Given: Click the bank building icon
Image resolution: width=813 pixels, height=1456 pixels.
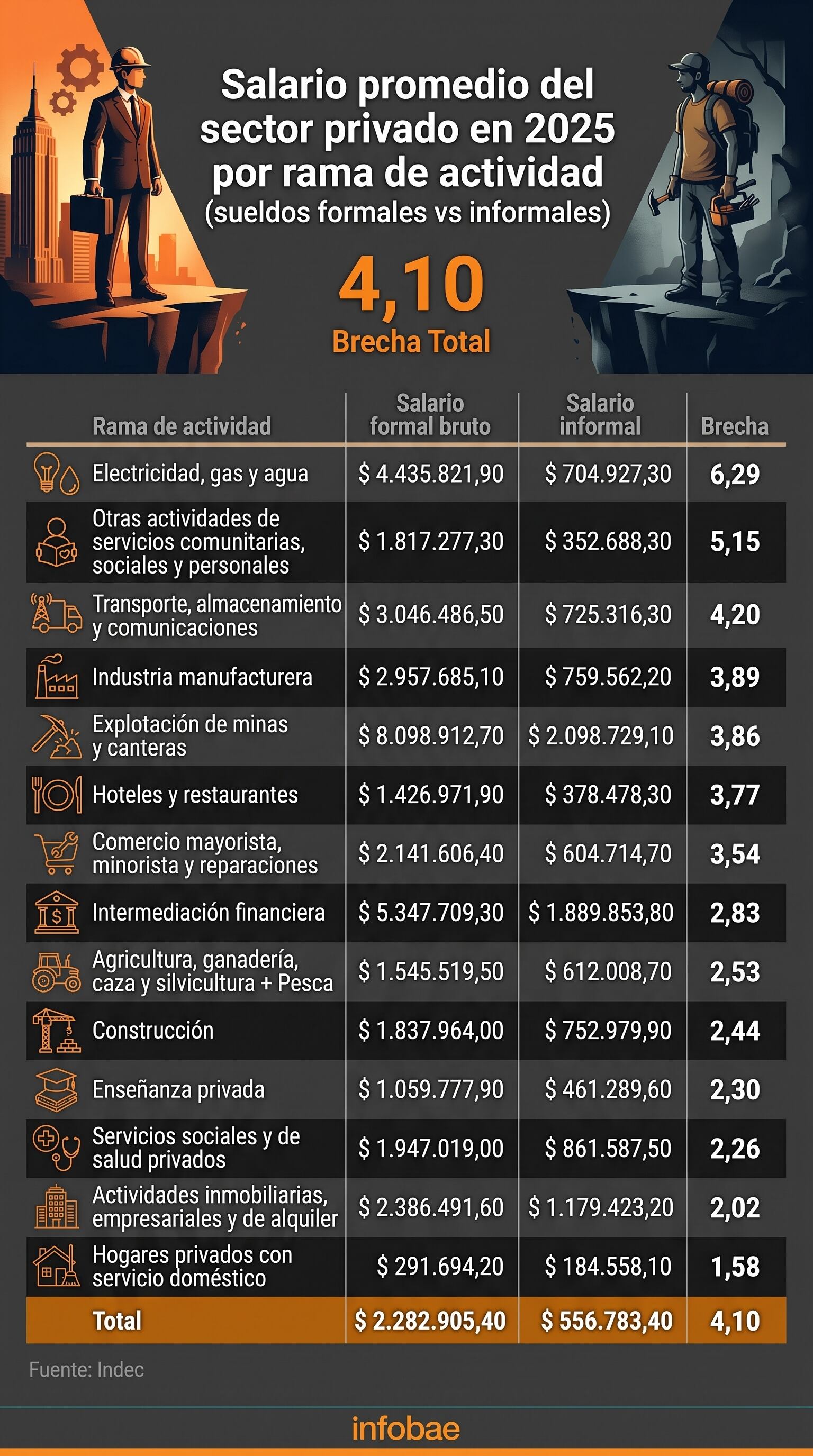Looking at the screenshot, I should point(56,912).
